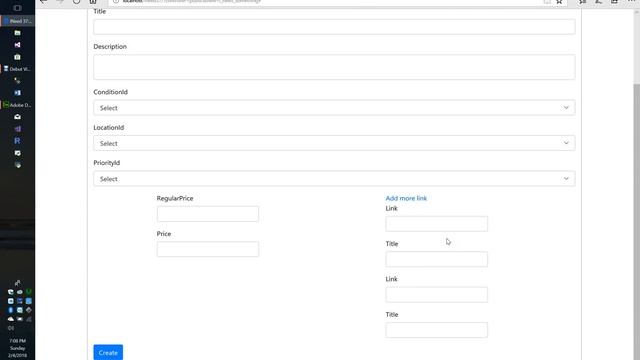
Task: Click the Description field label
Action: (110, 47)
